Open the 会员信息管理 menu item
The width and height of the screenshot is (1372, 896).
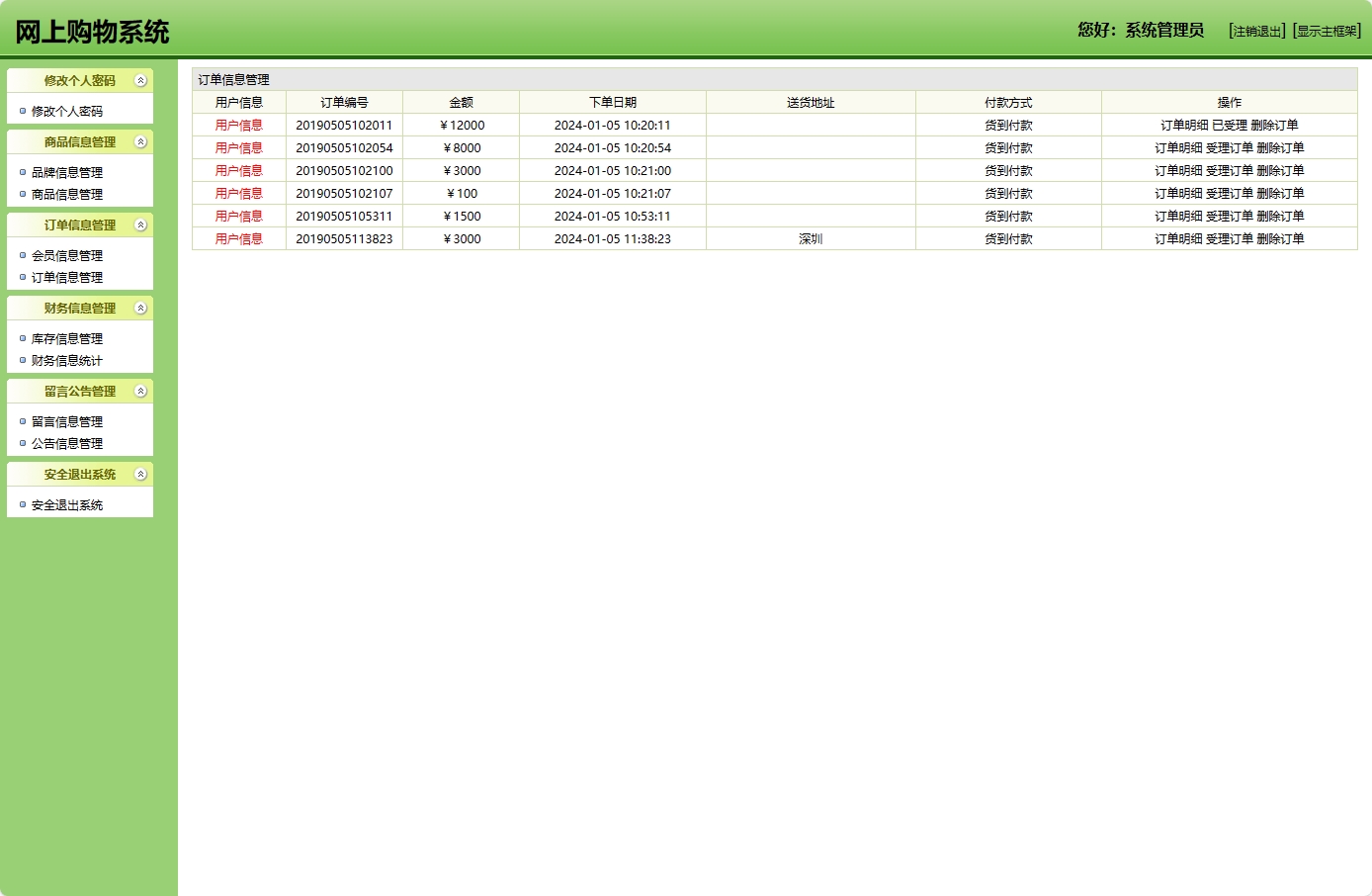(x=67, y=256)
